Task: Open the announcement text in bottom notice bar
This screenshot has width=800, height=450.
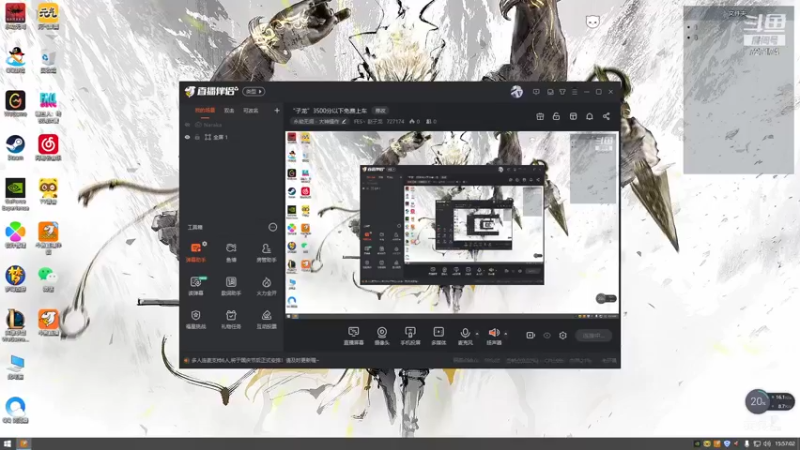Action: tap(255, 360)
